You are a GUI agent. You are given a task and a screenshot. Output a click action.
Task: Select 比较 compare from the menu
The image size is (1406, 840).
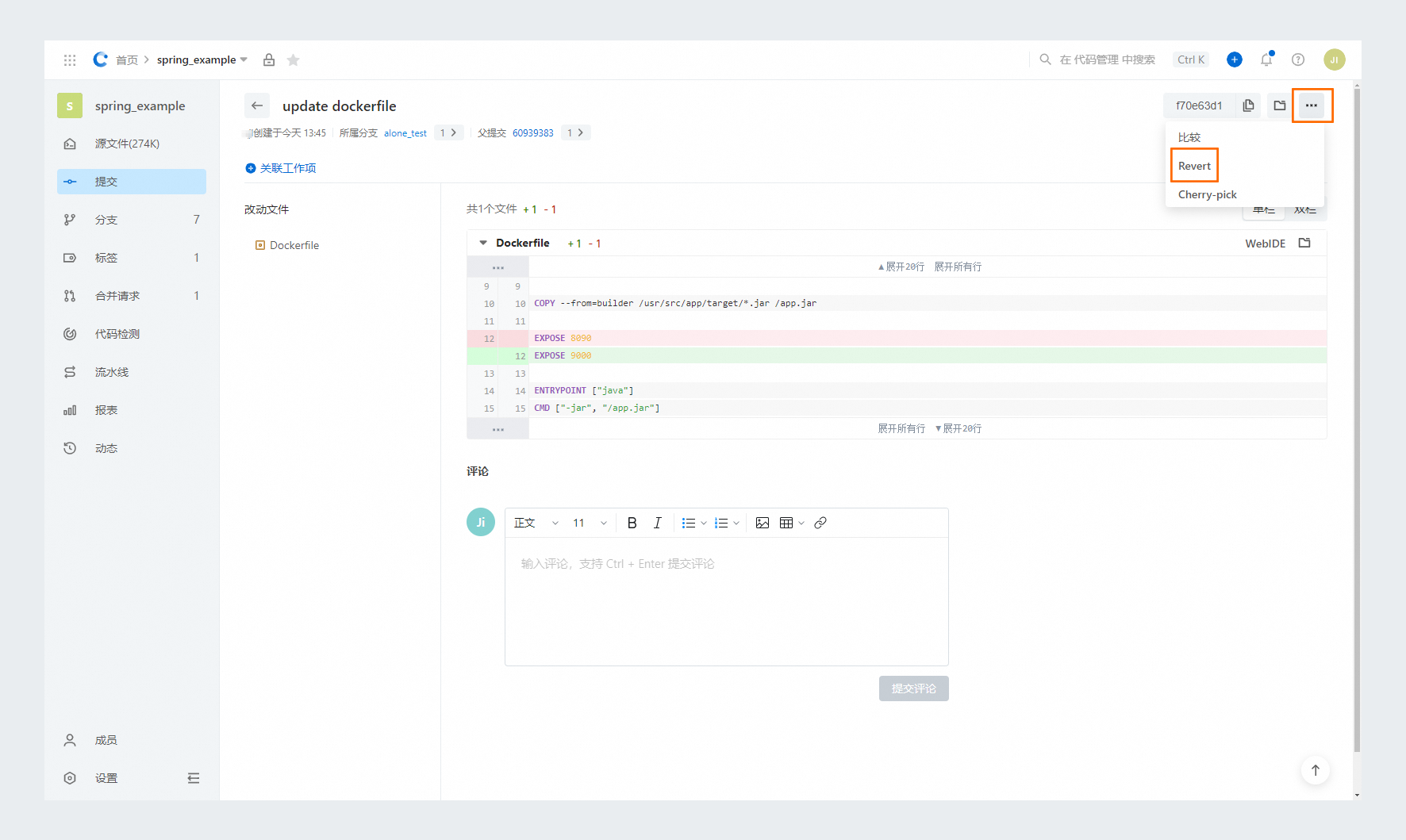(x=1244, y=137)
